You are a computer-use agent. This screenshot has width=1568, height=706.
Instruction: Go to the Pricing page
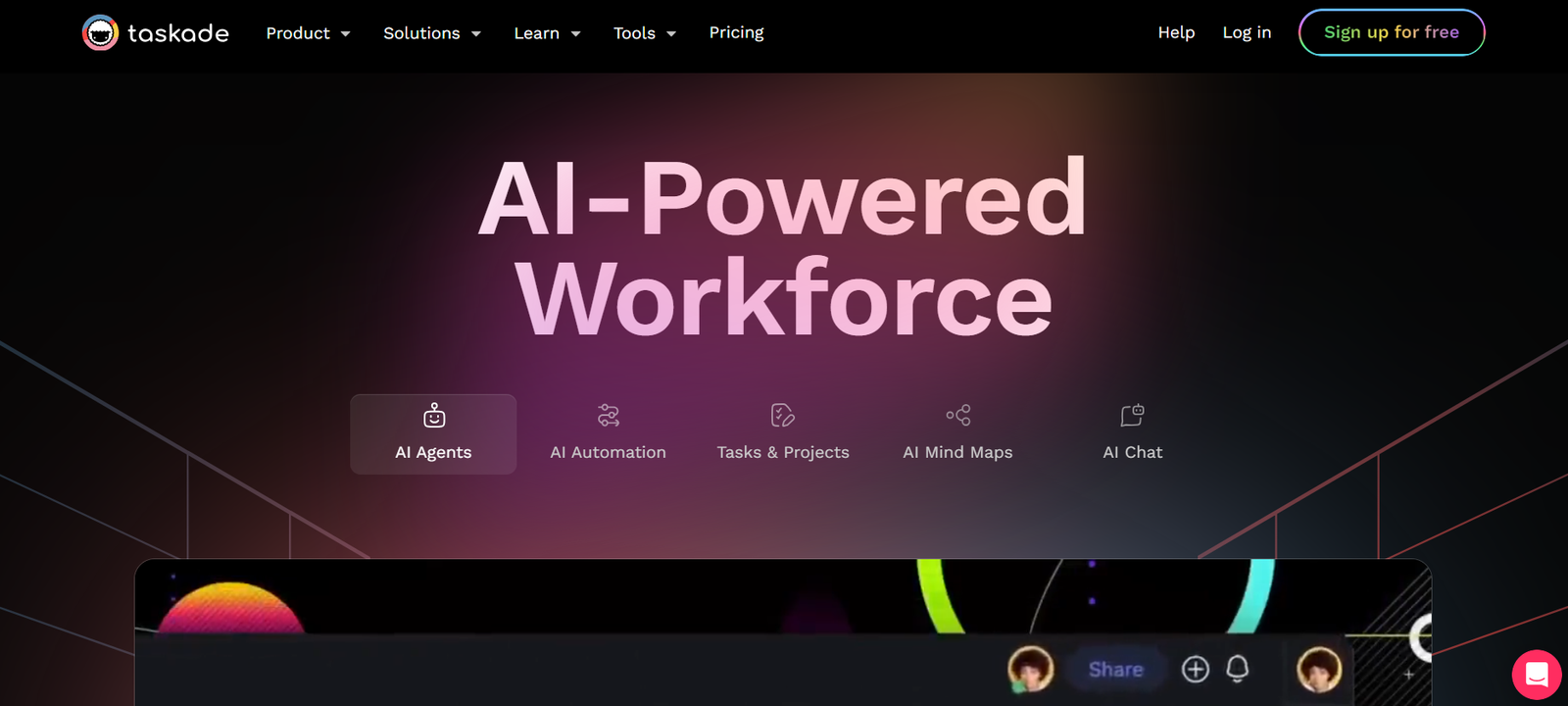pyautogui.click(x=736, y=32)
